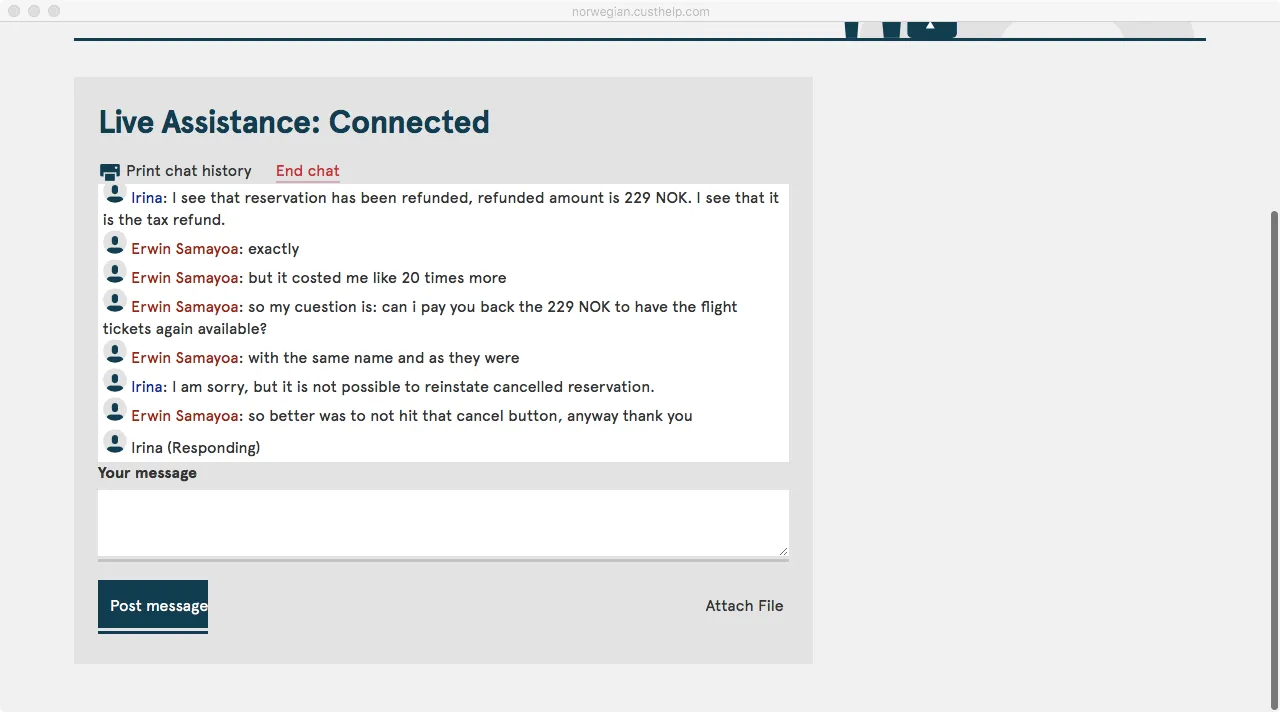Click the printer icon beside Print chat history
This screenshot has width=1280, height=712.
pyautogui.click(x=110, y=172)
